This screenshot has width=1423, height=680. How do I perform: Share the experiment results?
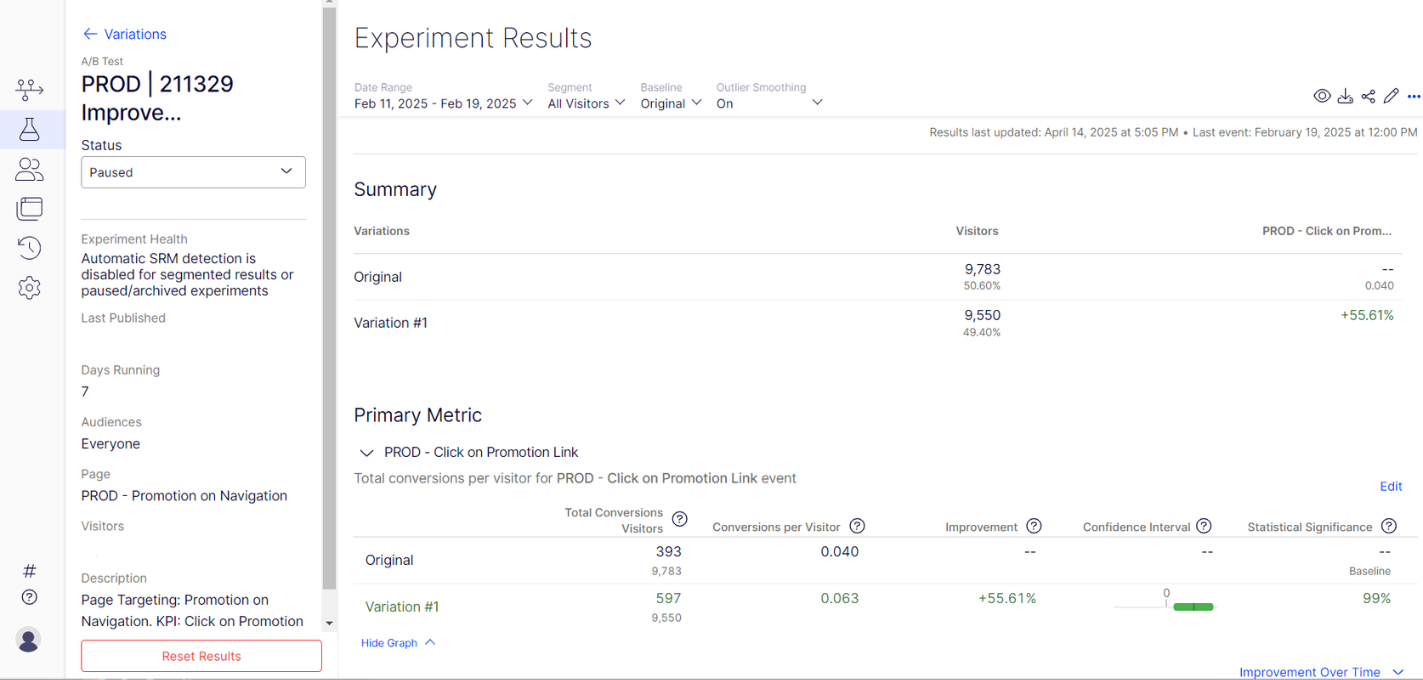[1368, 96]
